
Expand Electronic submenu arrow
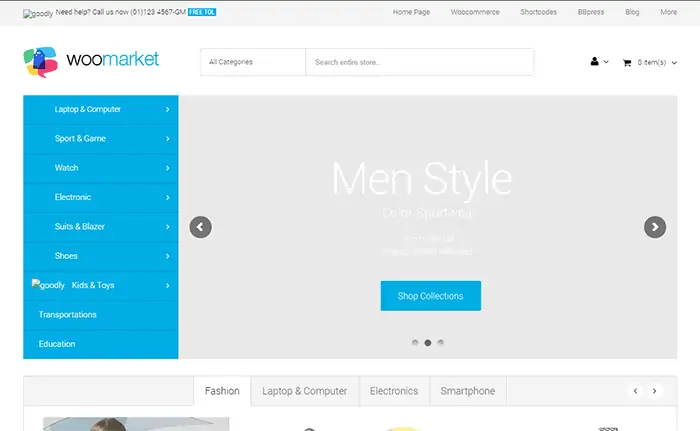(167, 197)
